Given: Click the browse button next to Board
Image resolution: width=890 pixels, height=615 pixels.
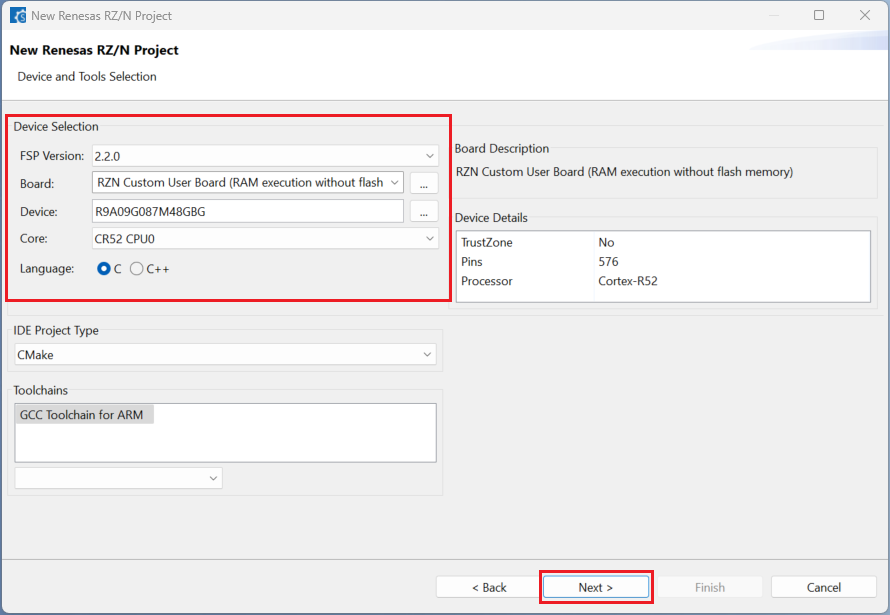Looking at the screenshot, I should pos(424,183).
